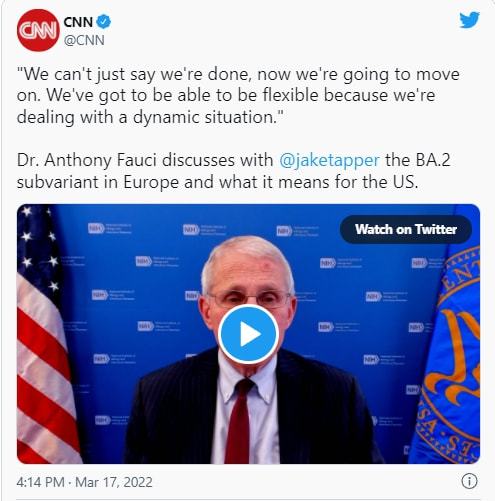Click the @CNN handle

(x=84, y=40)
